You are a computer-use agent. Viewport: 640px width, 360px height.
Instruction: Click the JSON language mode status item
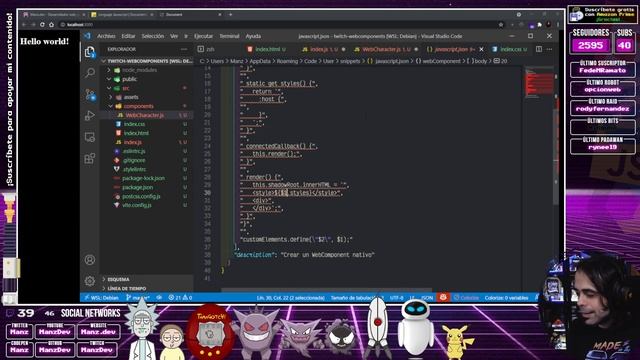pyautogui.click(x=427, y=298)
